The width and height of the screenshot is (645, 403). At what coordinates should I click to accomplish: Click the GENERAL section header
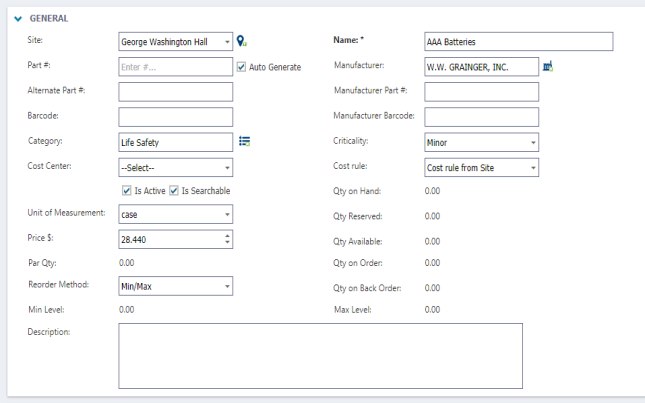click(49, 19)
